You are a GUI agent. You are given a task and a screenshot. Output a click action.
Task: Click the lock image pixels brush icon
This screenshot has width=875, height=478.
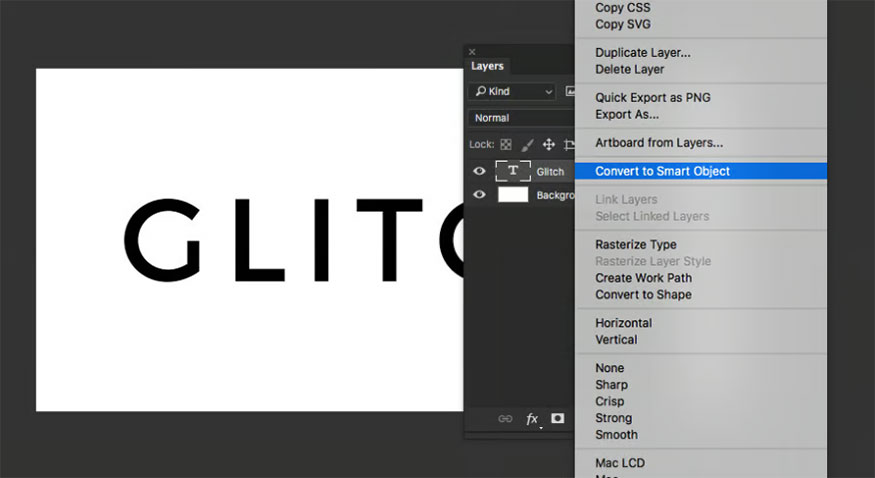coord(527,145)
